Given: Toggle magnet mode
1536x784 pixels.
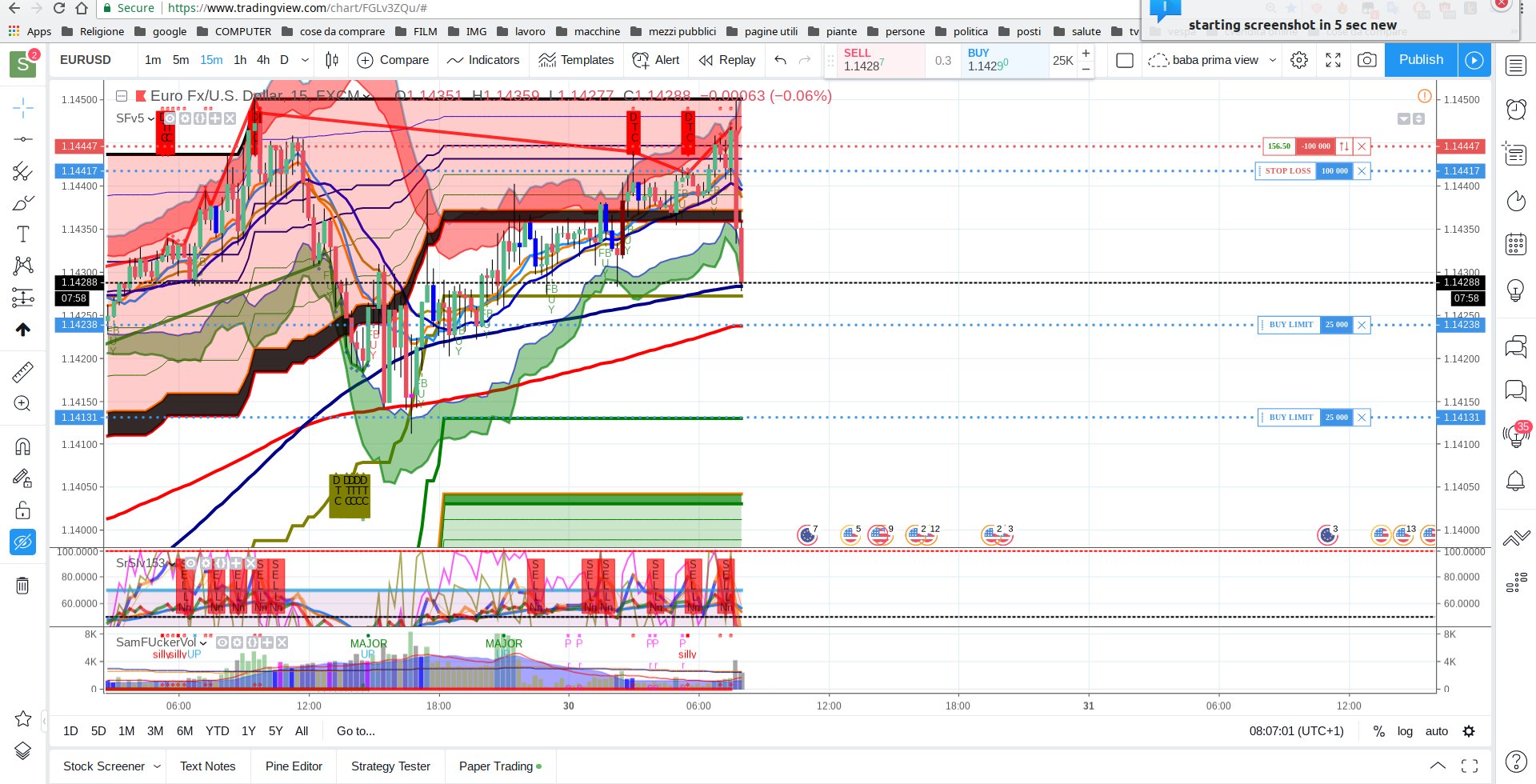Looking at the screenshot, I should (x=23, y=446).
